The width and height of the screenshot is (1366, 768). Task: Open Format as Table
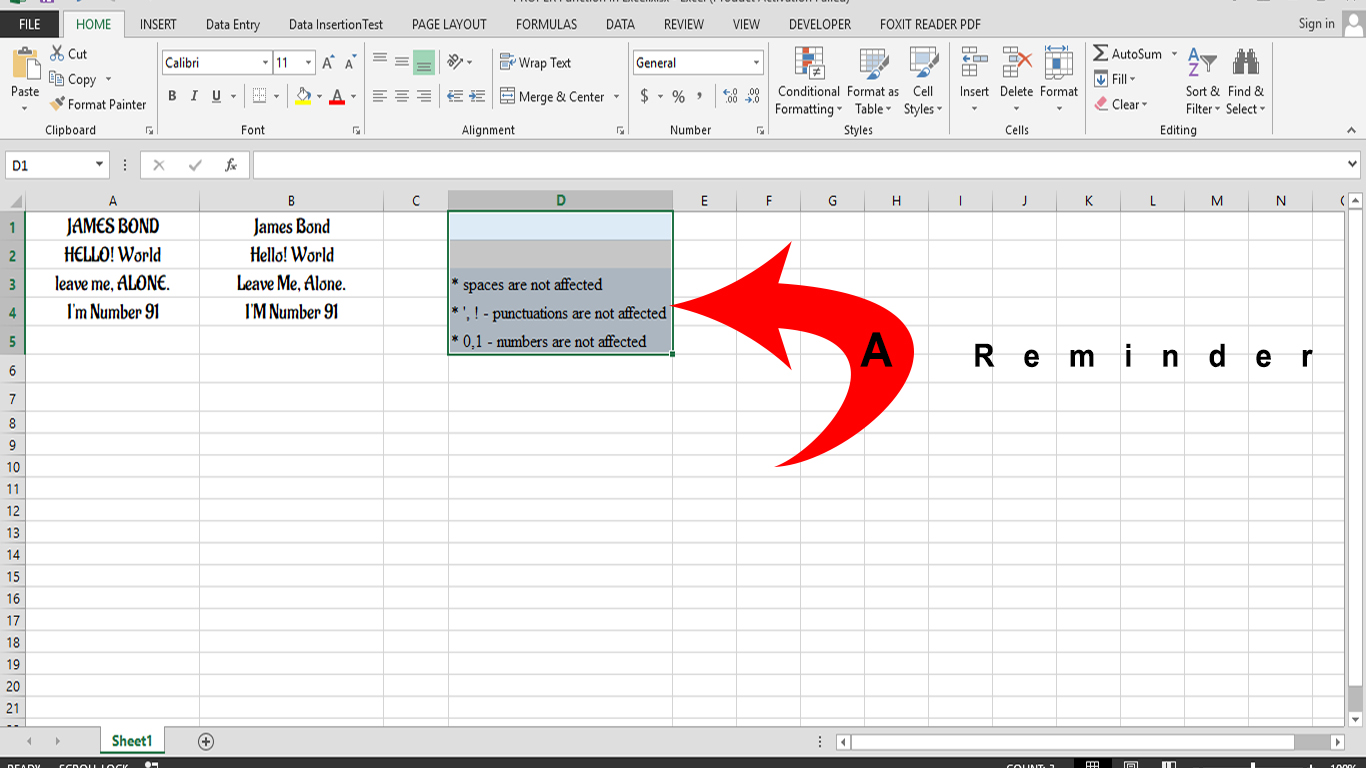pos(873,82)
